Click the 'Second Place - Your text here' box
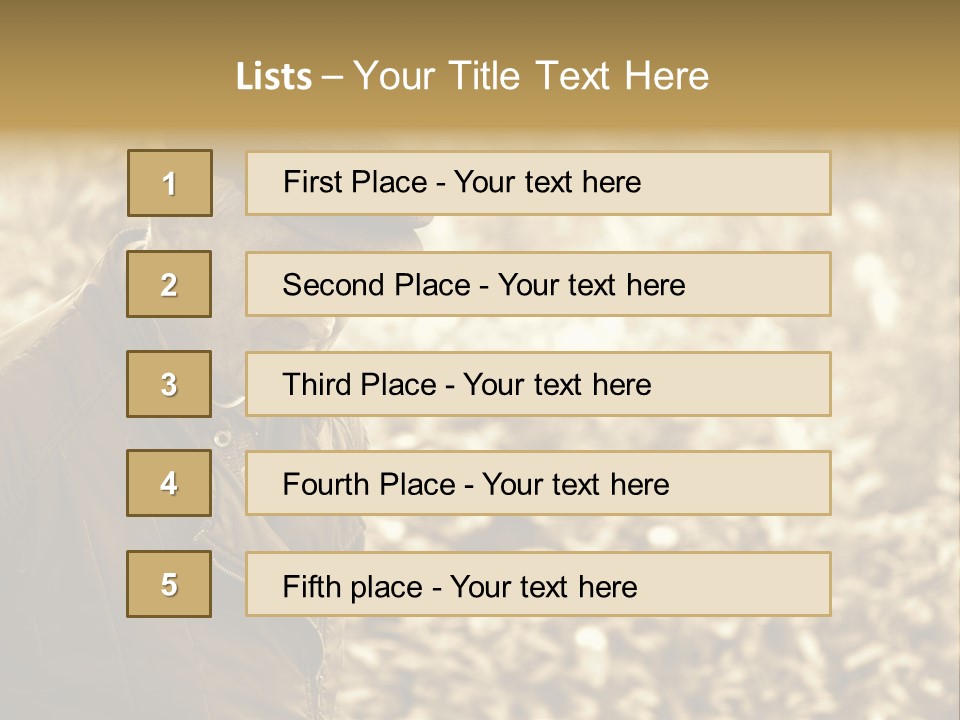The image size is (960, 720). (x=538, y=284)
